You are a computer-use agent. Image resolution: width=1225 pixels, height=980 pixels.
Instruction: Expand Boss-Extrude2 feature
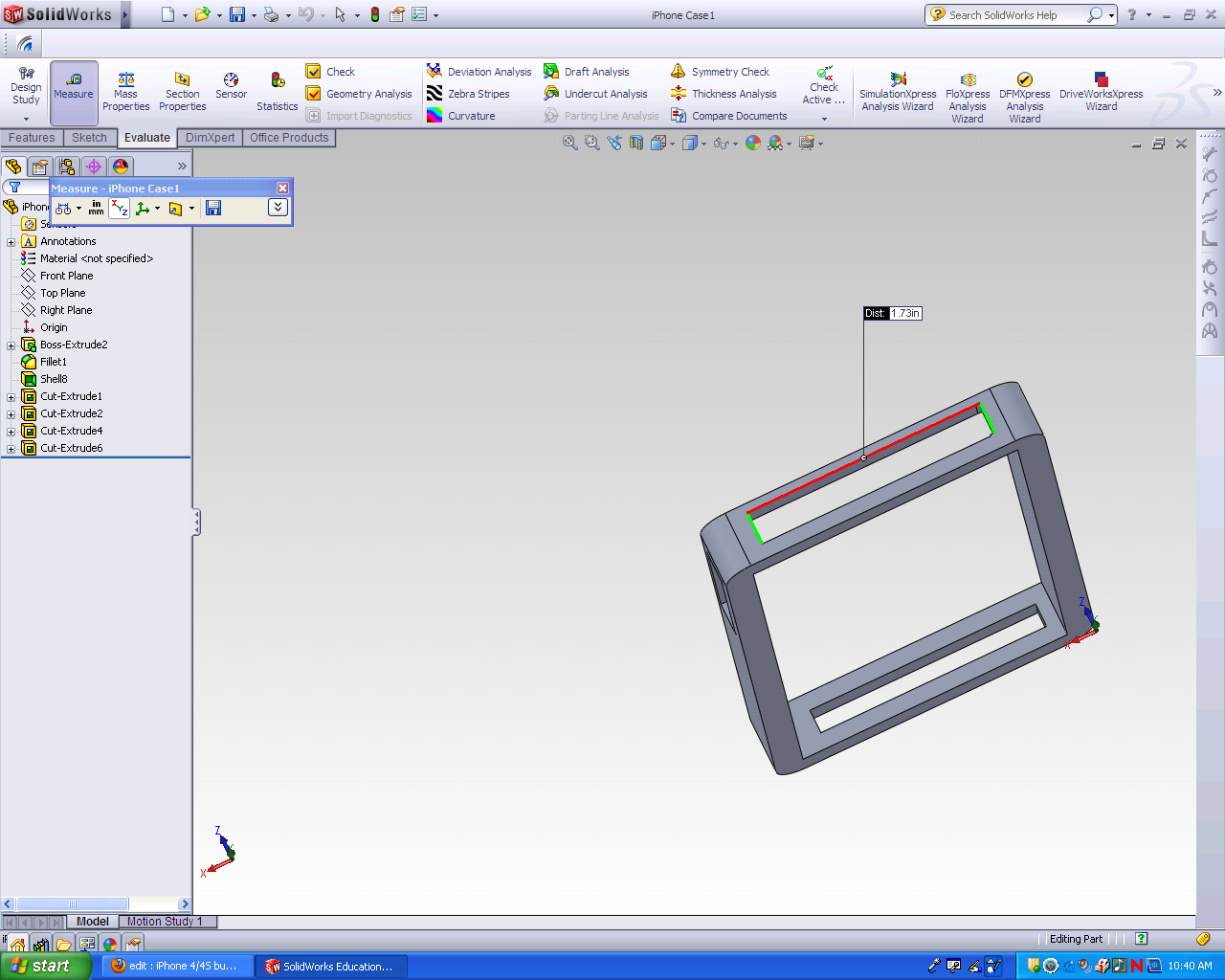point(11,345)
